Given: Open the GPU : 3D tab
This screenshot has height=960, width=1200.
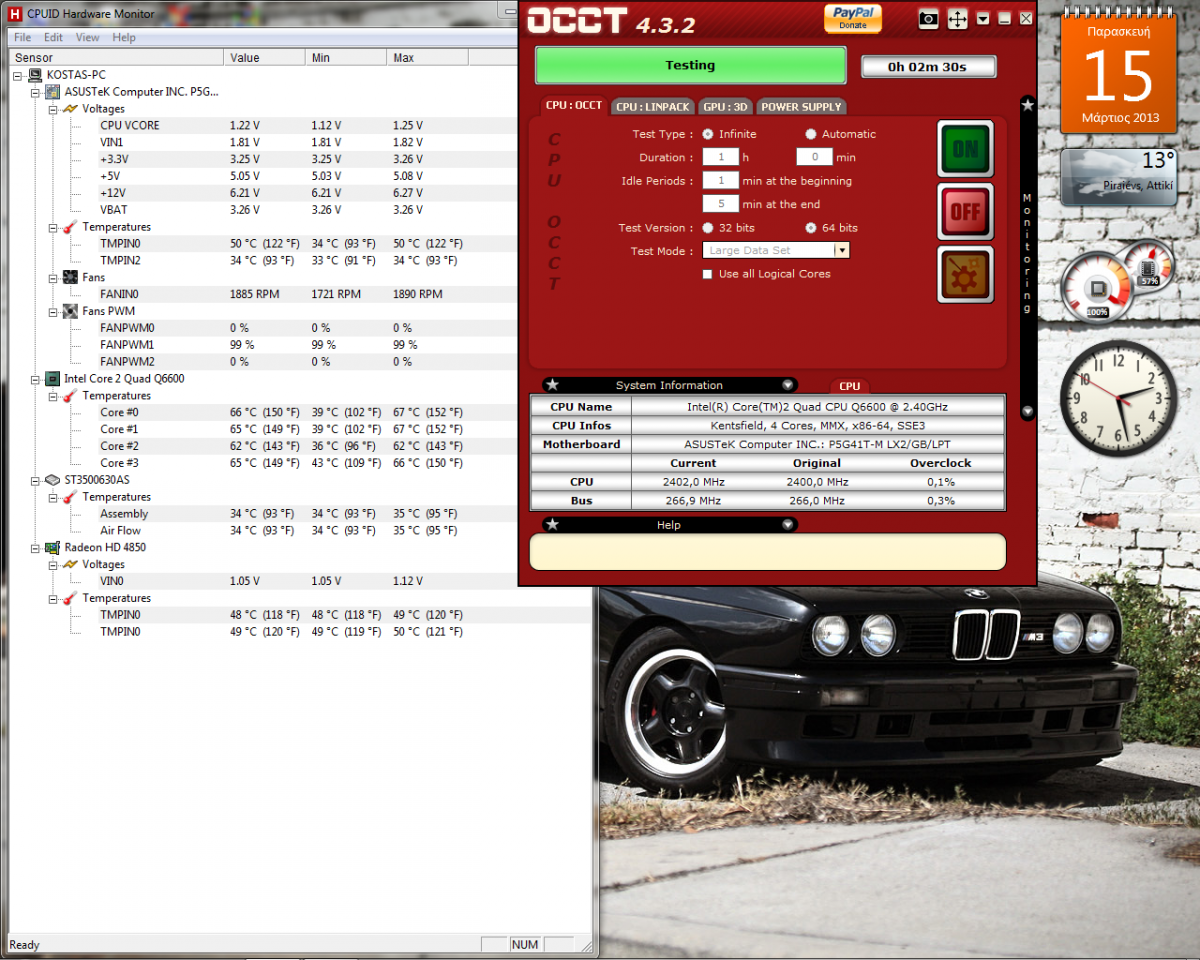Looking at the screenshot, I should pyautogui.click(x=725, y=106).
